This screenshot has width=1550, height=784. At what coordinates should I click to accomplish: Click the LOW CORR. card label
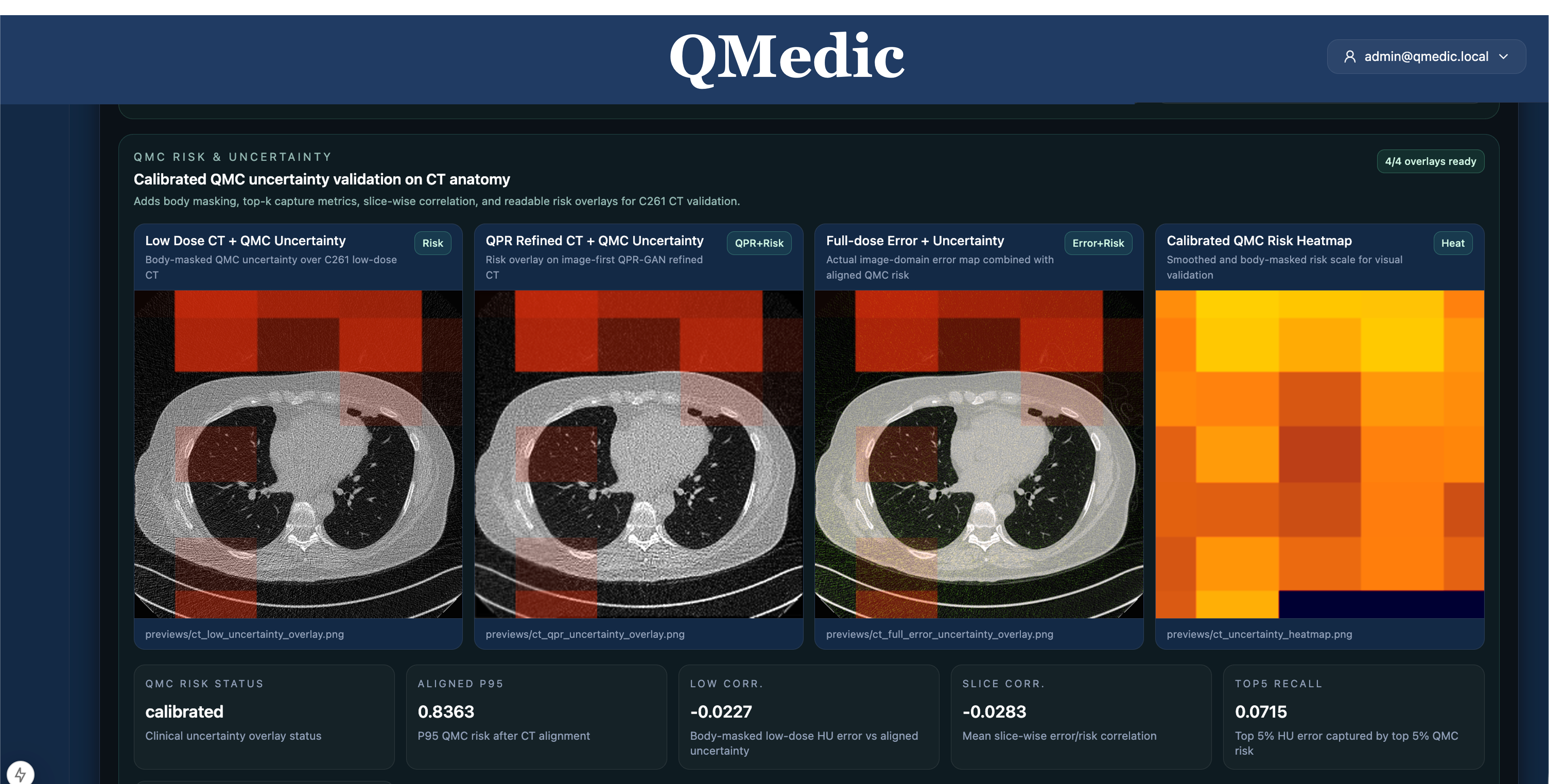(x=726, y=684)
